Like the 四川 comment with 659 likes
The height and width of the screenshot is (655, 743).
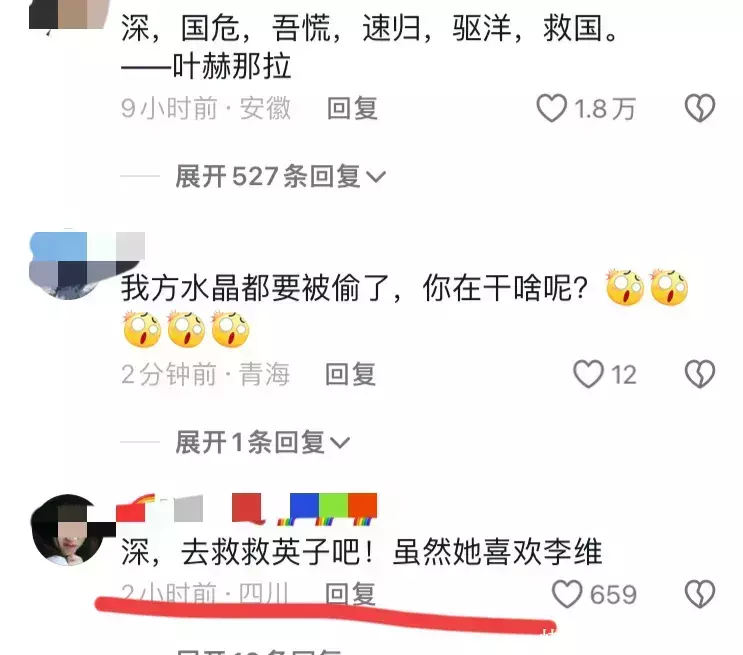coord(567,594)
